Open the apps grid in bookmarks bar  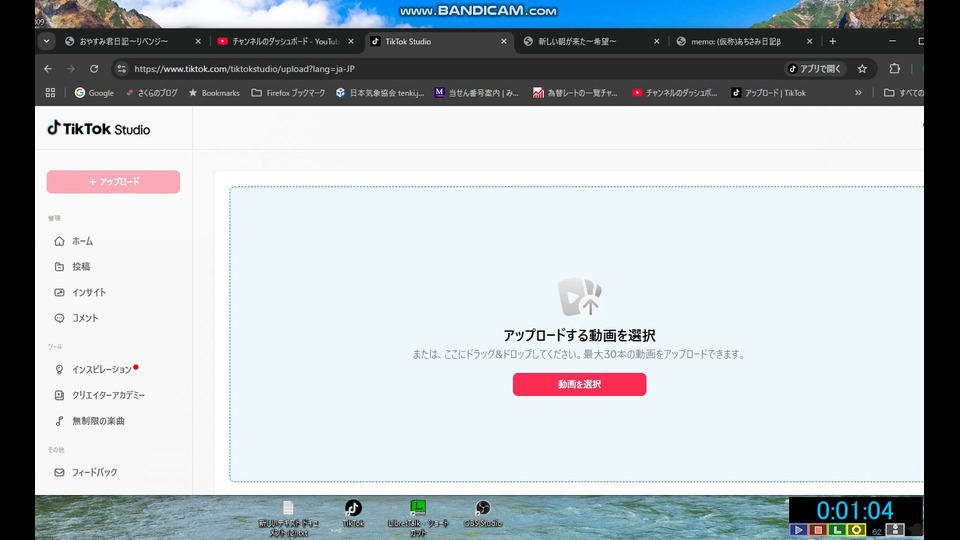tap(50, 93)
